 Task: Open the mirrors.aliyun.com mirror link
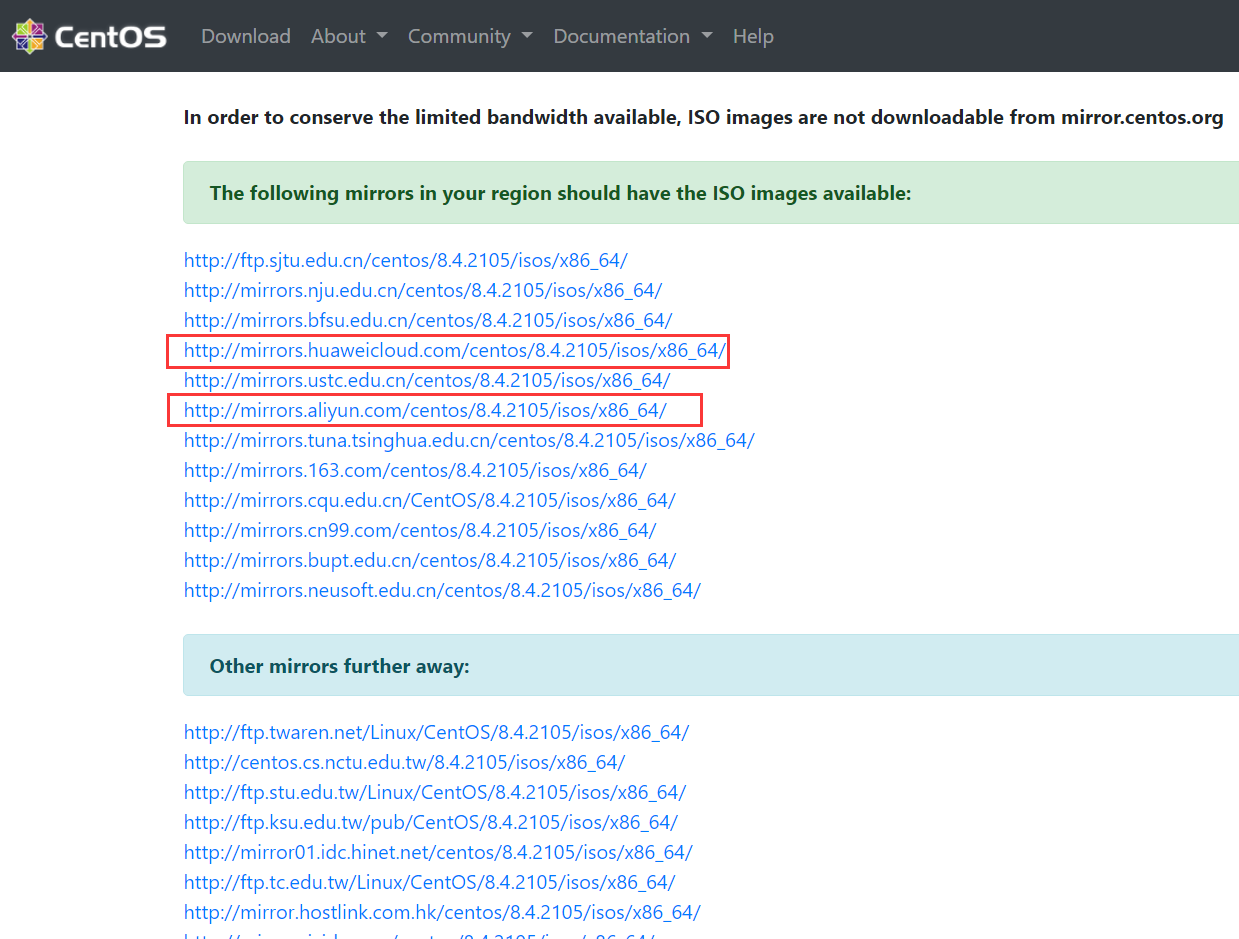(x=425, y=410)
